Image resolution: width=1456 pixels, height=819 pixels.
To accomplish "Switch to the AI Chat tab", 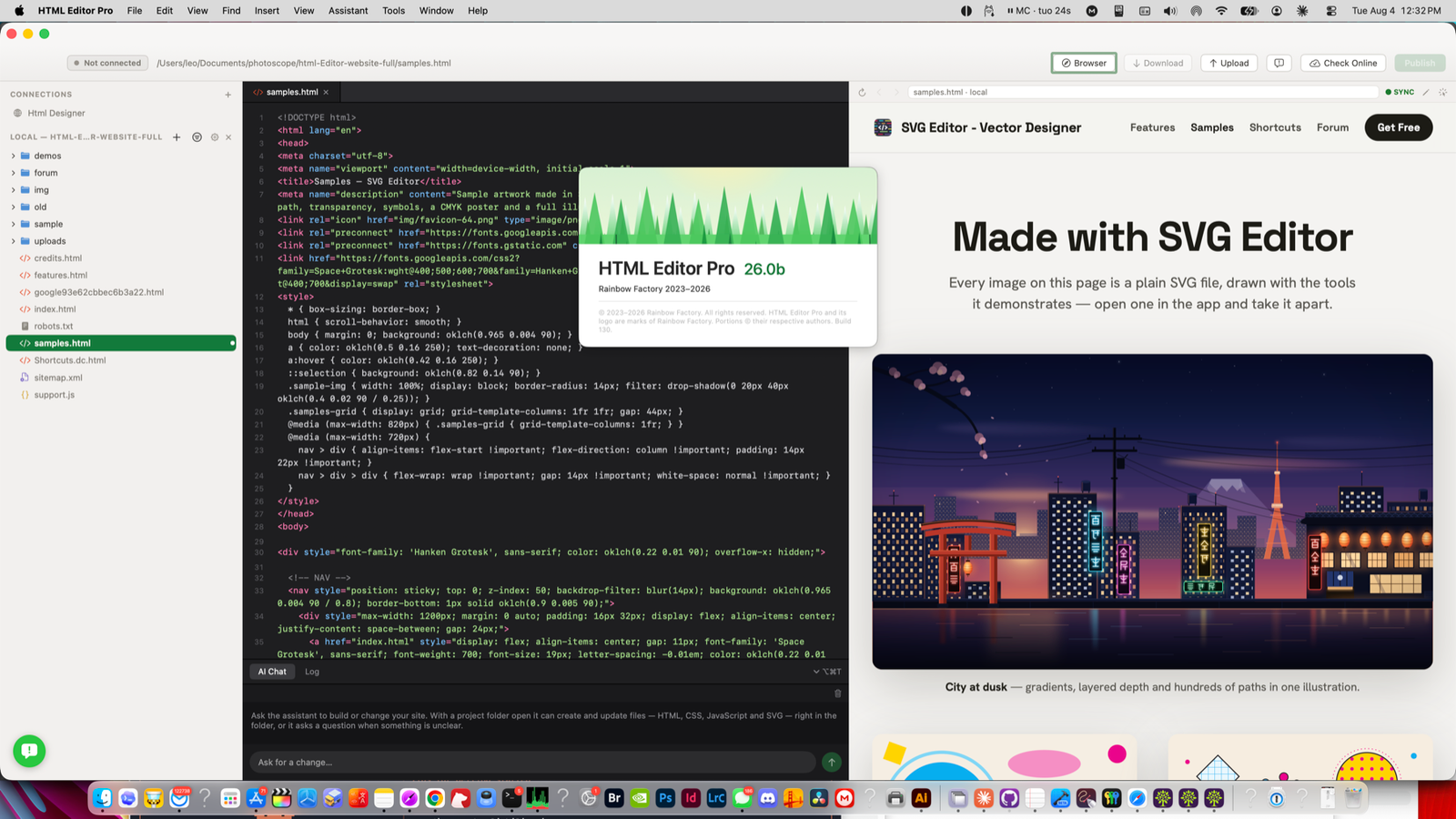I will click(271, 672).
